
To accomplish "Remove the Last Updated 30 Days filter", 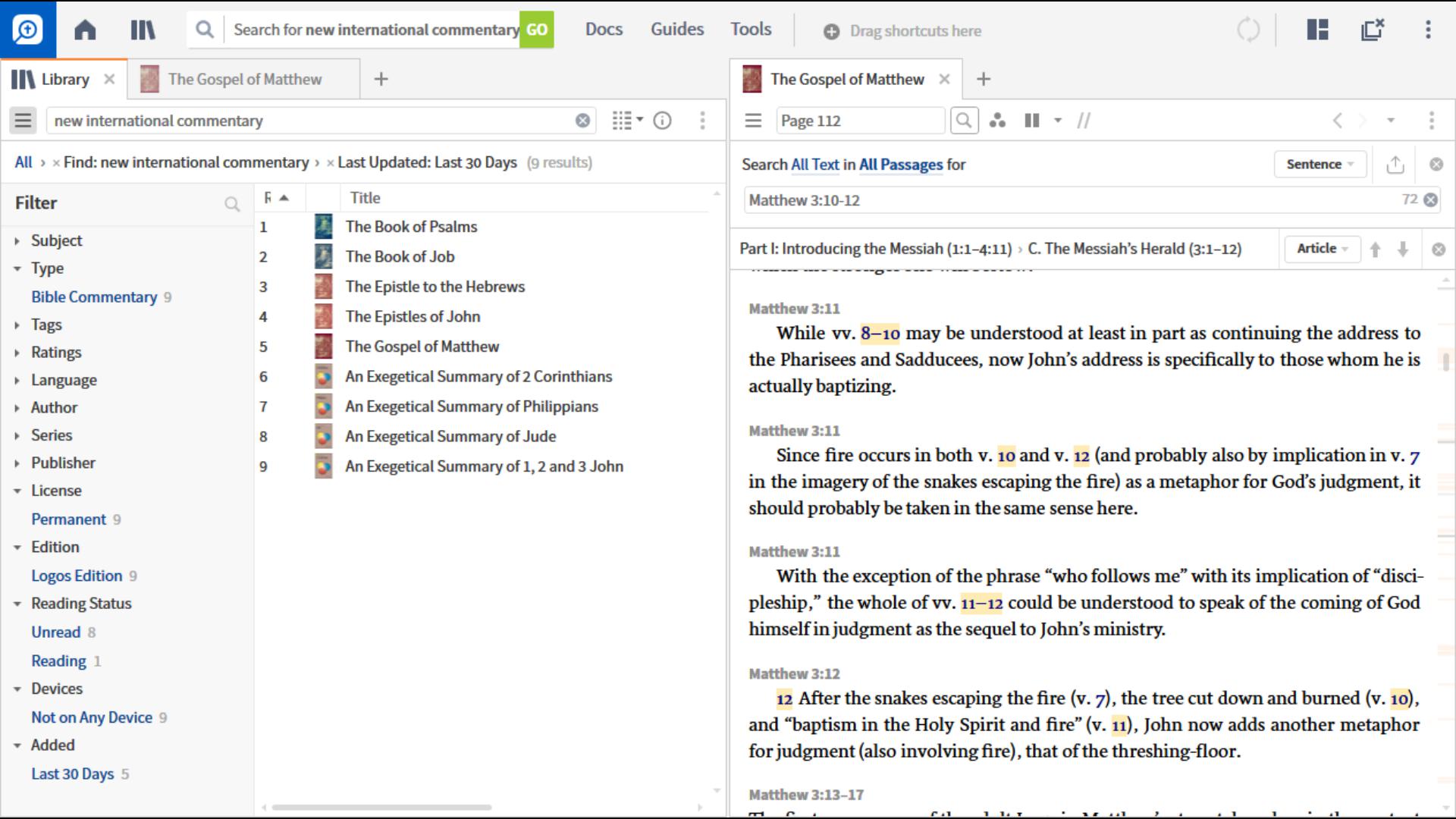I will [330, 163].
